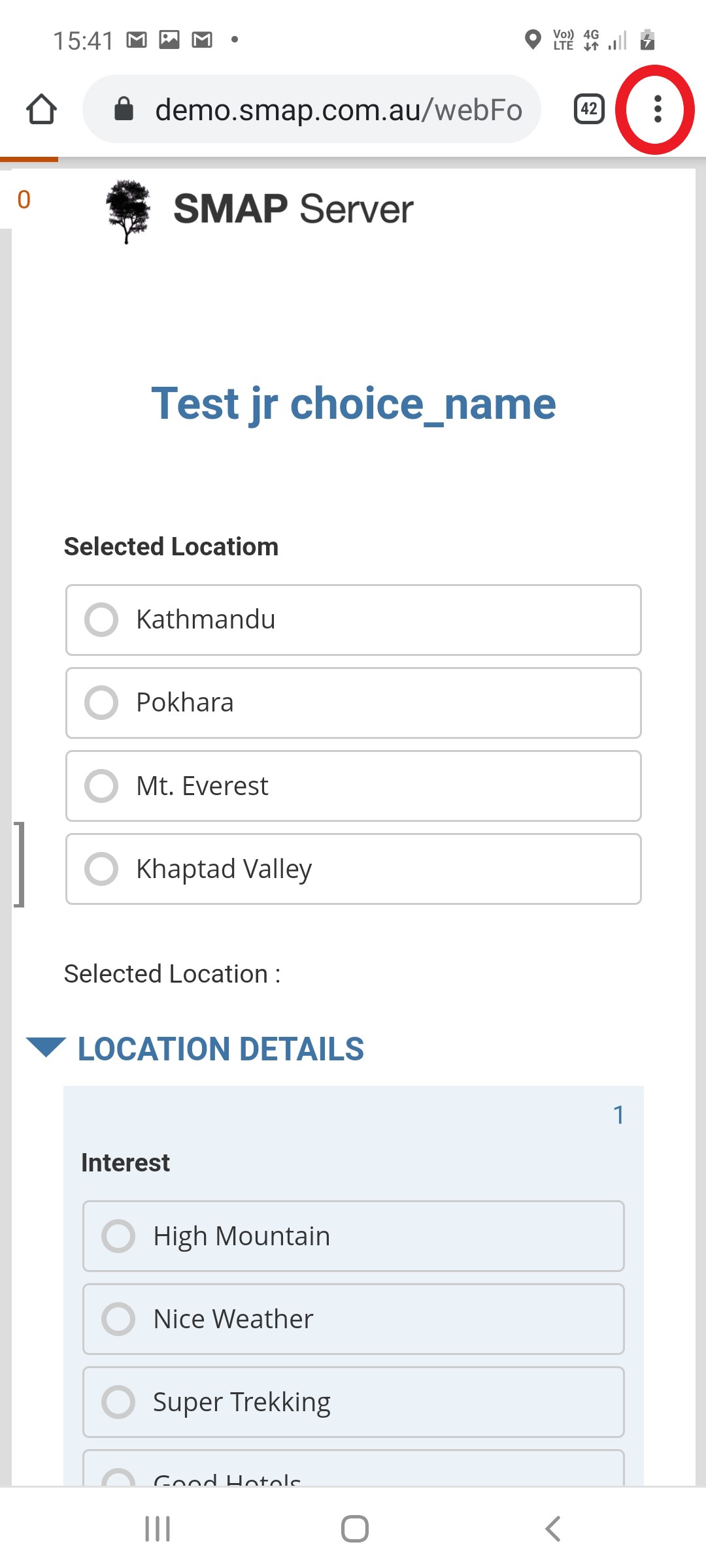
Task: Choose the Nice Weather interest option
Action: (x=118, y=1319)
